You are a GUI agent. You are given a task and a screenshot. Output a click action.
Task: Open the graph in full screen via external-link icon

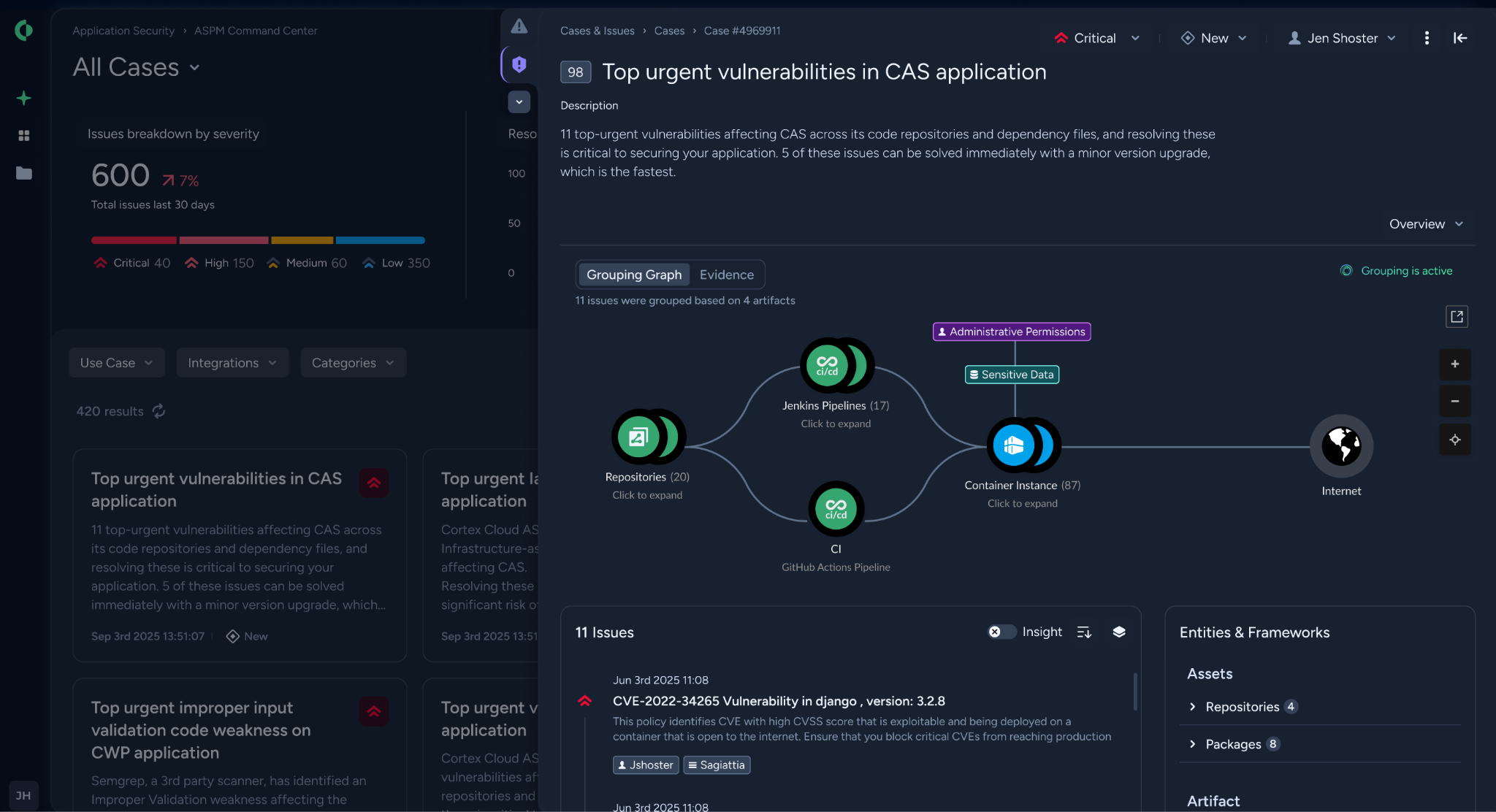1457,316
